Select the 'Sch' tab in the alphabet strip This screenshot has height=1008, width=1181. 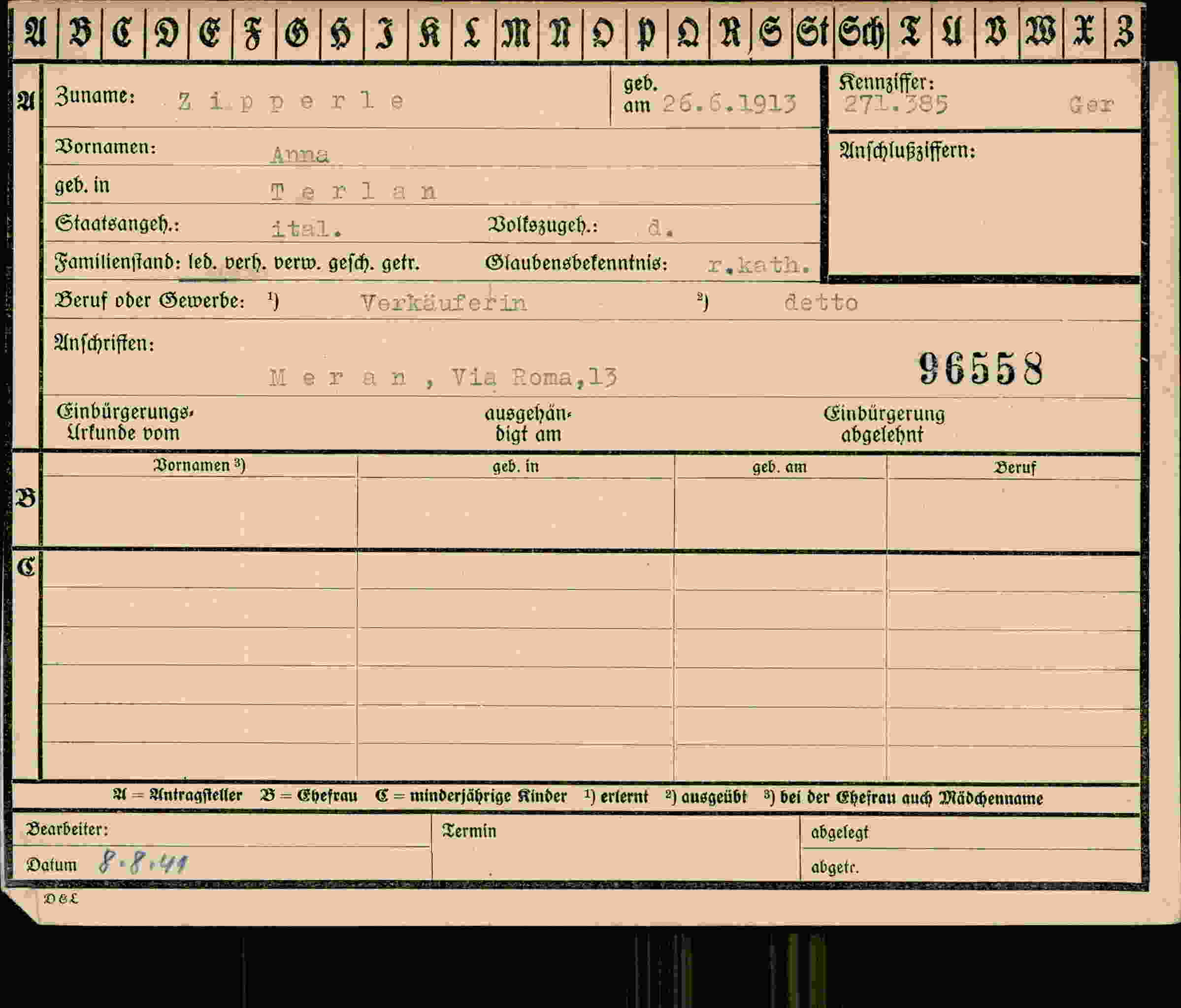tap(861, 32)
